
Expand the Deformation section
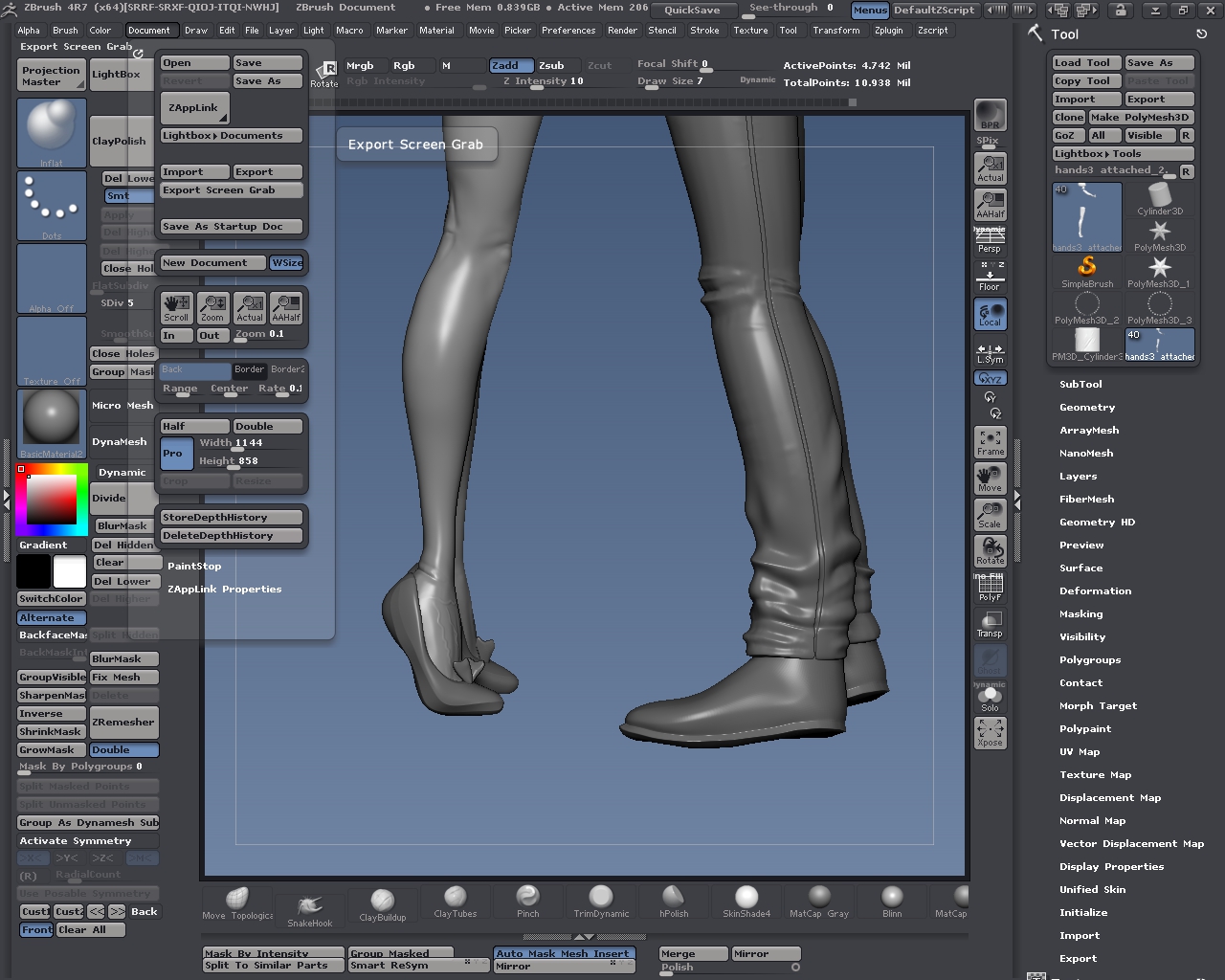[1095, 590]
